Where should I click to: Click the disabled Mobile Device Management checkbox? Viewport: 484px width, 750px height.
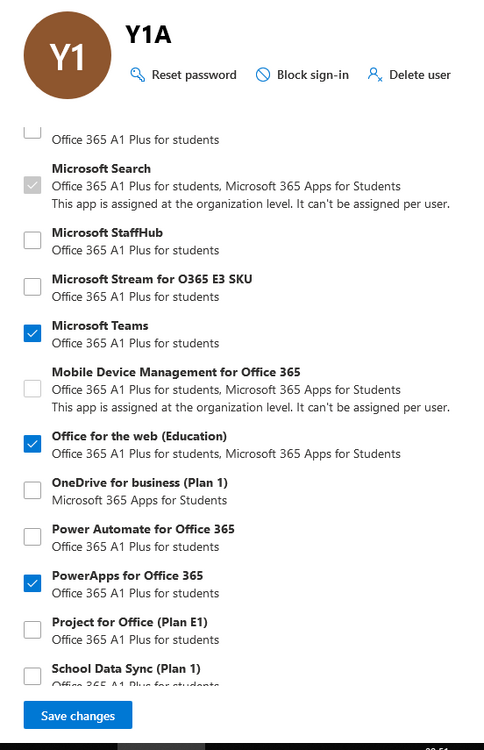point(33,388)
